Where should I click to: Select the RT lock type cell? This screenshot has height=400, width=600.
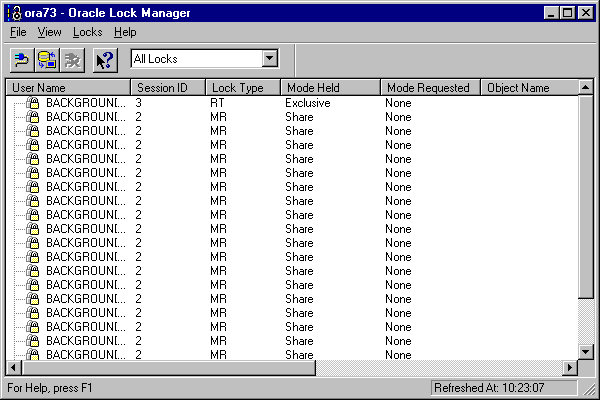tap(217, 103)
